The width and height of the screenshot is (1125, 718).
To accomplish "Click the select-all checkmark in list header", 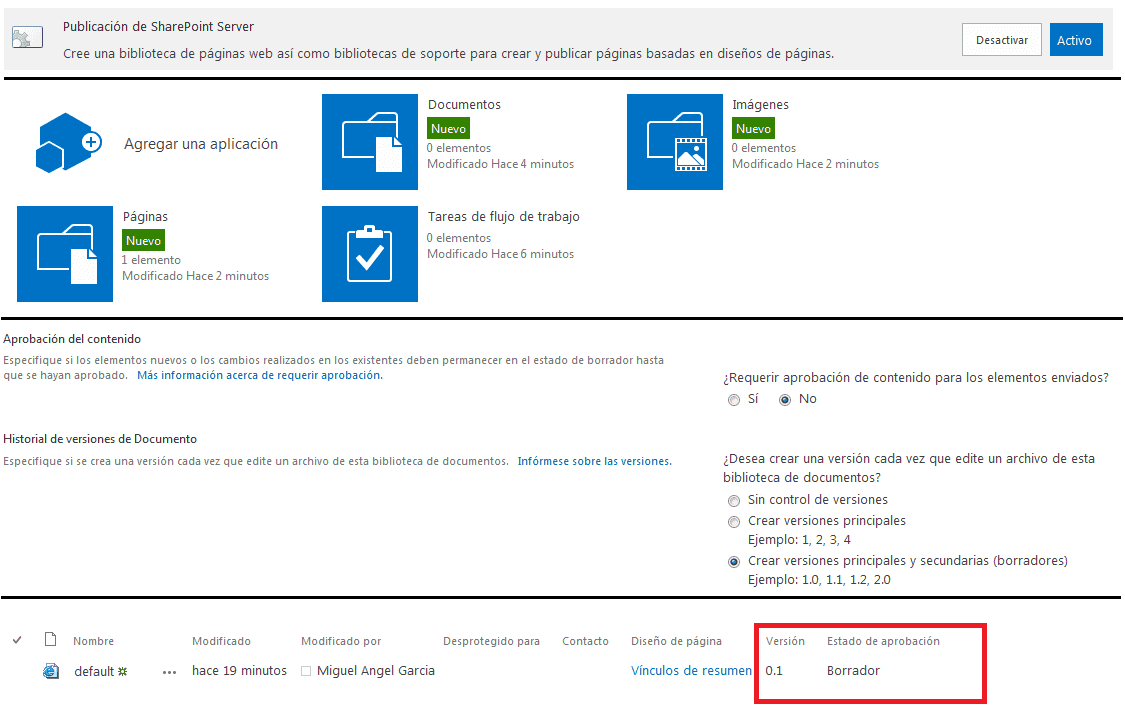I will pos(17,640).
